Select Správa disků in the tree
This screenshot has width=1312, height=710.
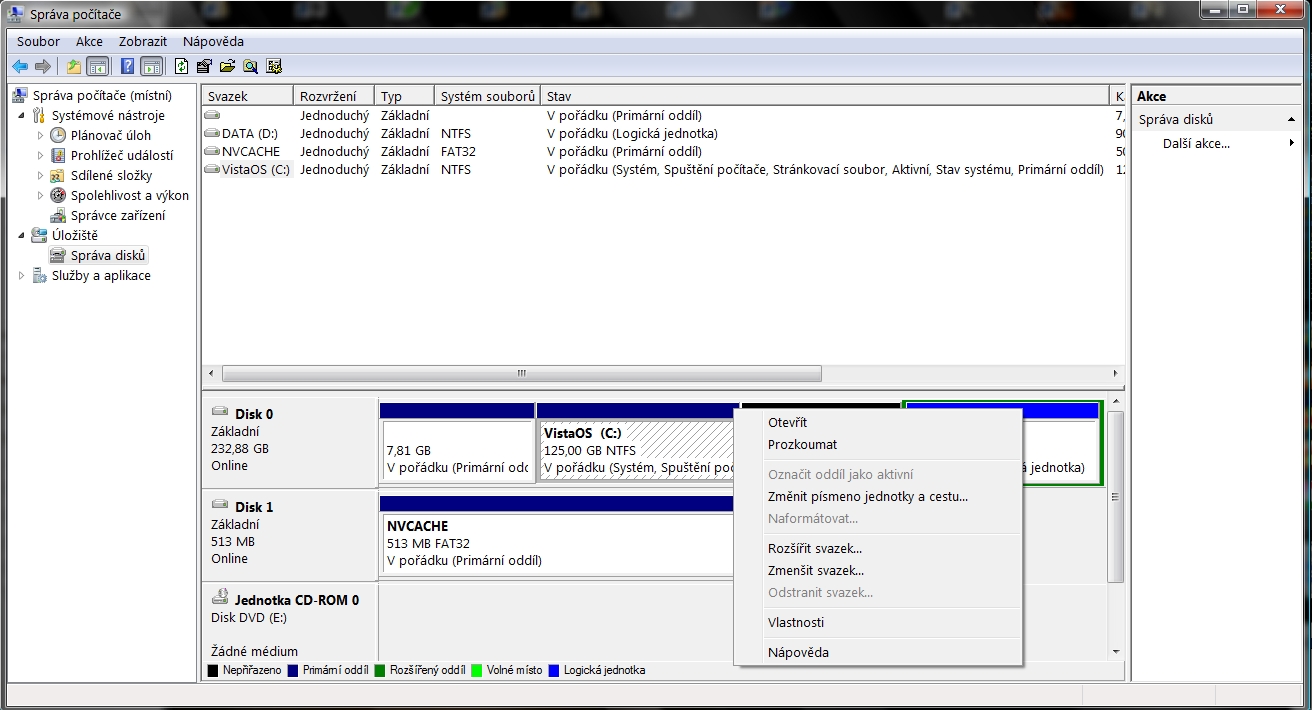(107, 255)
